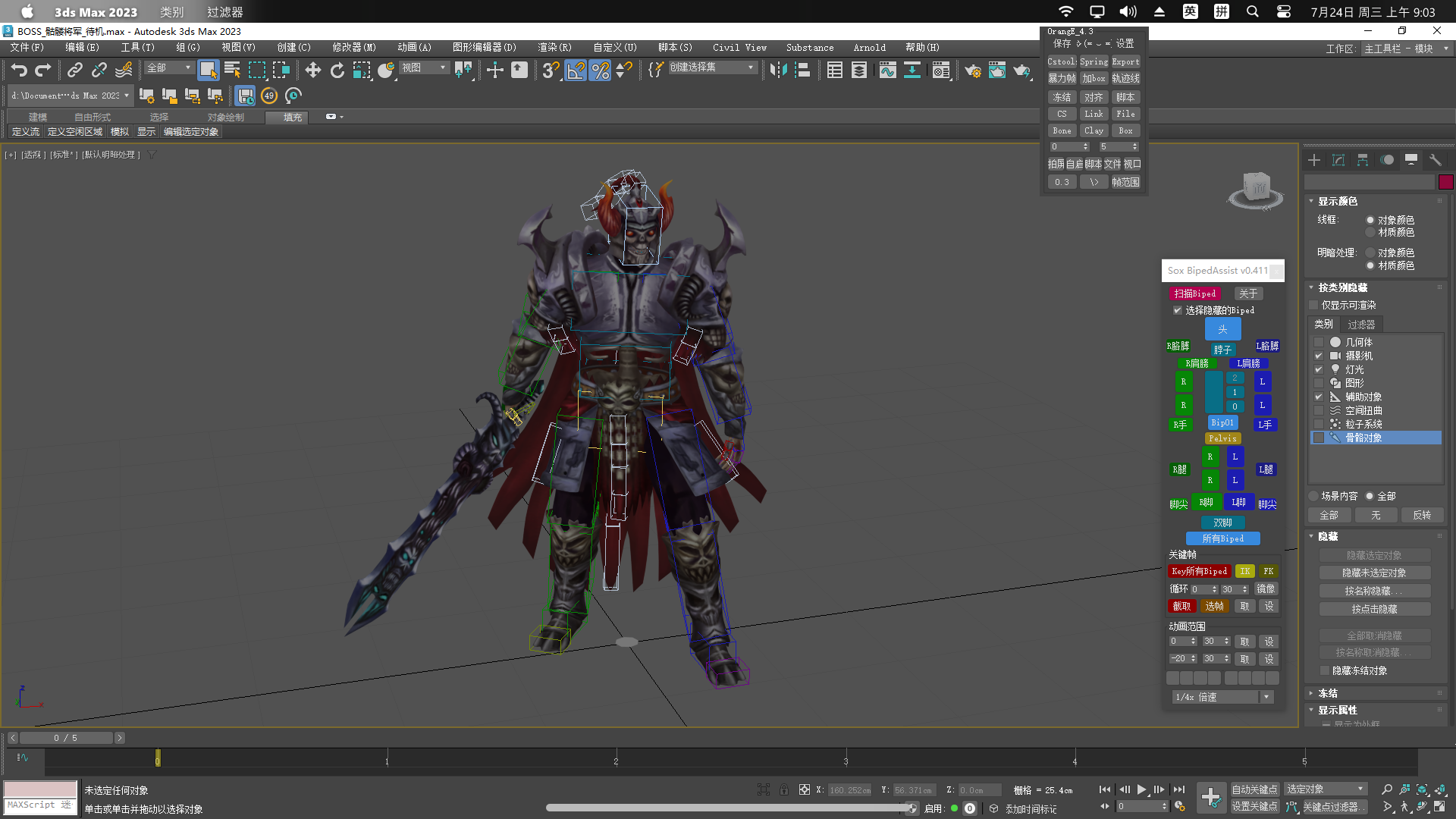Toggle Percent Snap

click(x=600, y=71)
